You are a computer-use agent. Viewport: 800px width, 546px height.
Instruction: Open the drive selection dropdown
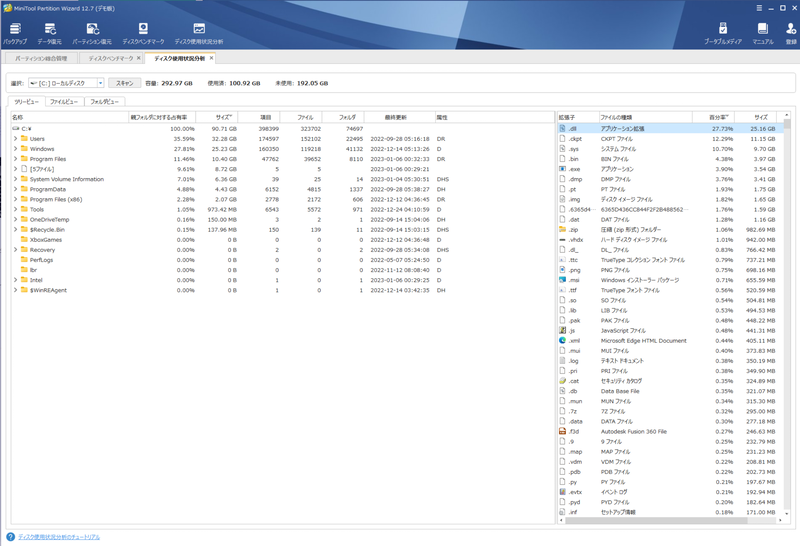click(101, 83)
